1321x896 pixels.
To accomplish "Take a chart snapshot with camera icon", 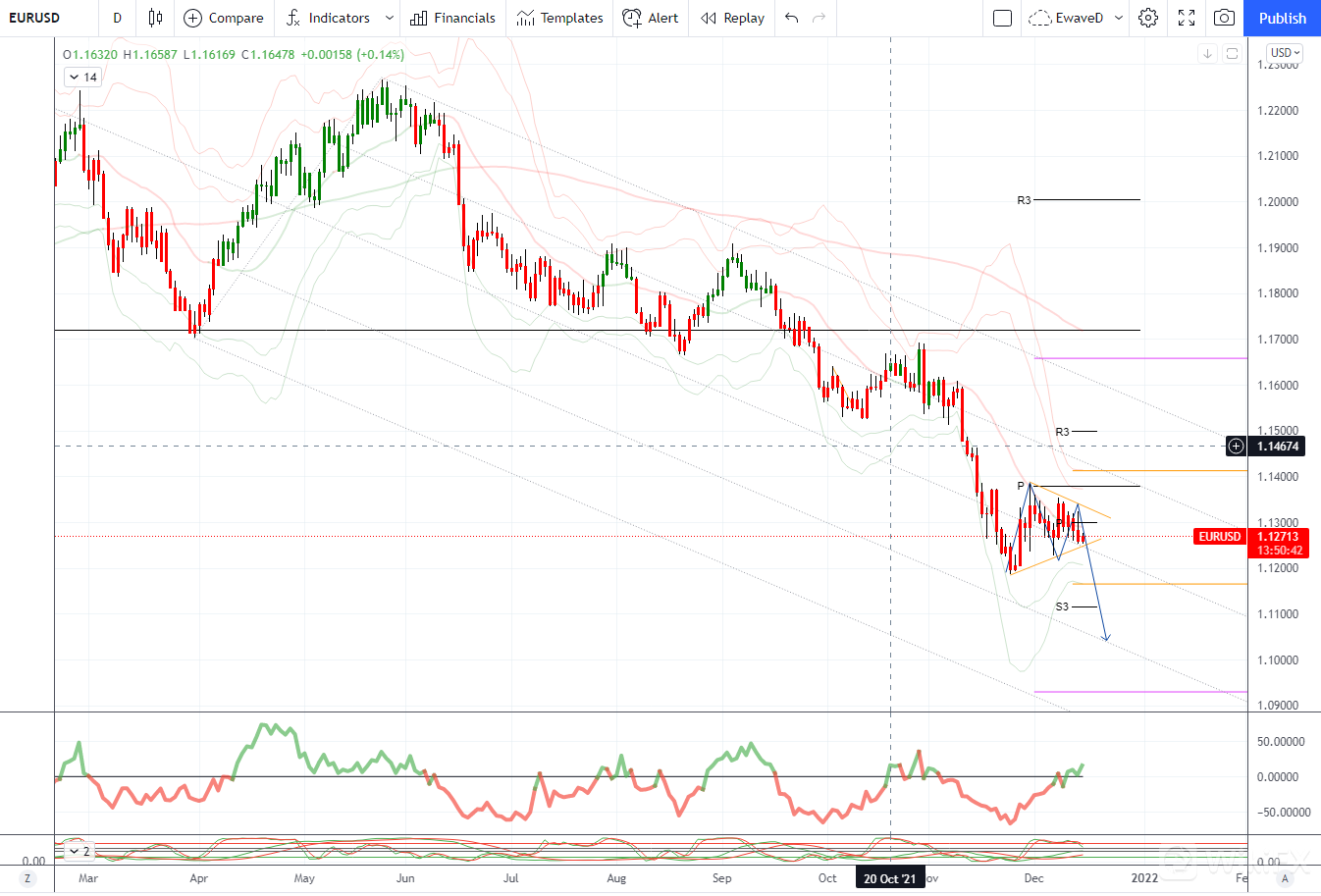I will coord(1224,18).
